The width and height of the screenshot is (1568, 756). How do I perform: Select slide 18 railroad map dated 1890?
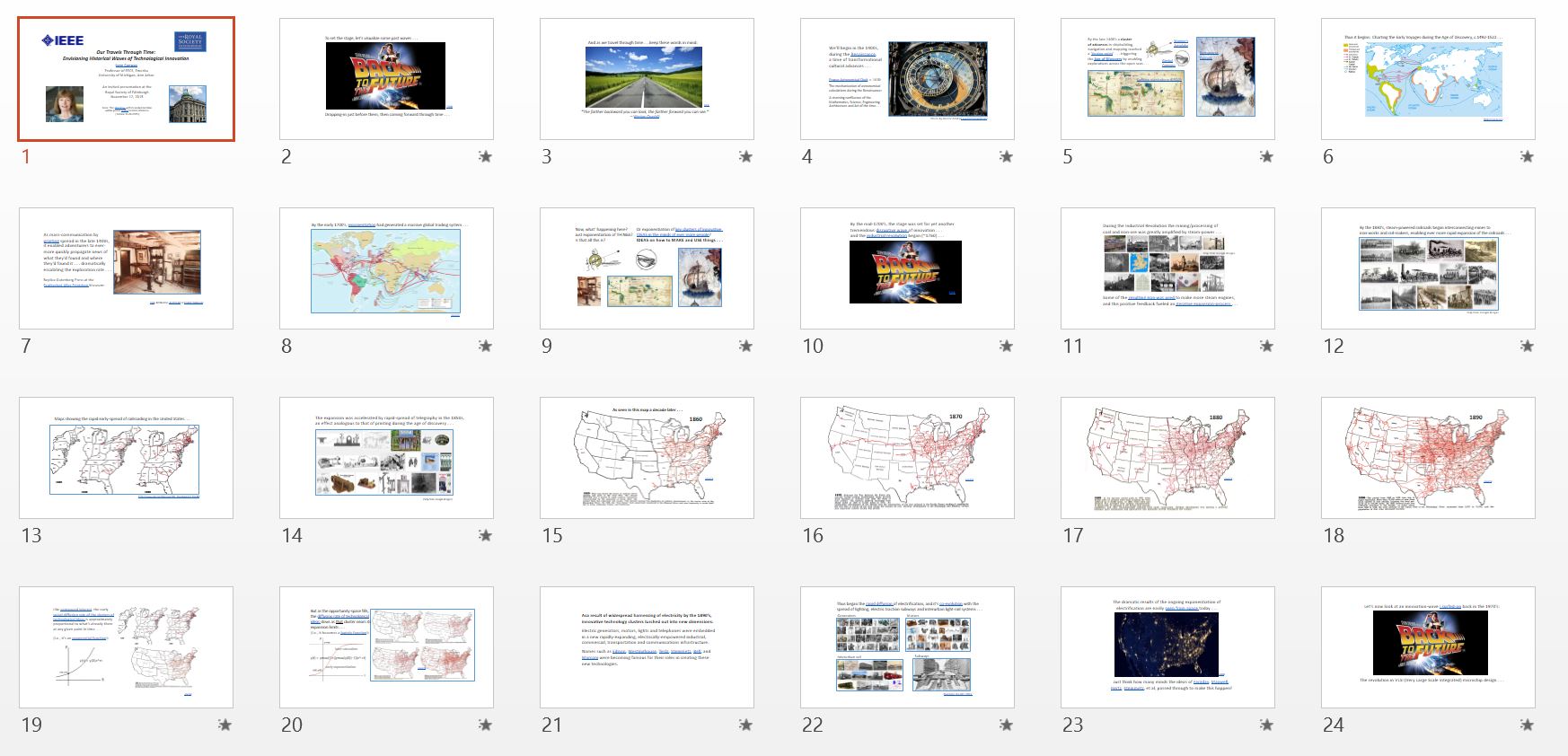pyautogui.click(x=1428, y=458)
